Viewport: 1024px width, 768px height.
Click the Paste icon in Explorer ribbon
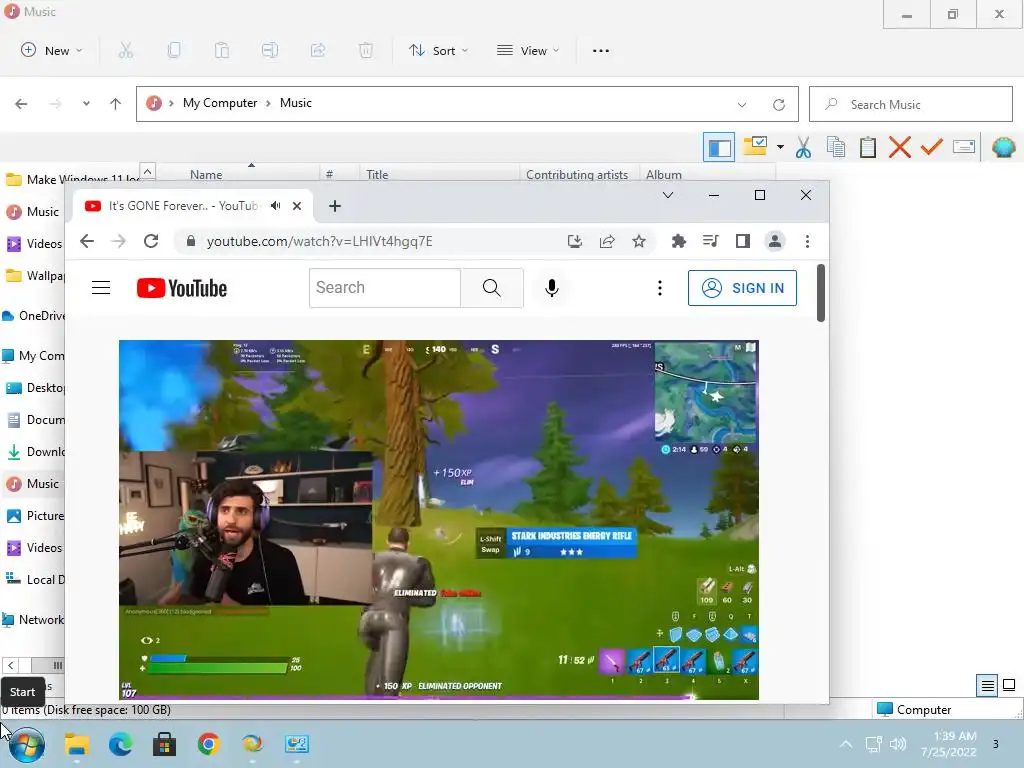tap(222, 50)
